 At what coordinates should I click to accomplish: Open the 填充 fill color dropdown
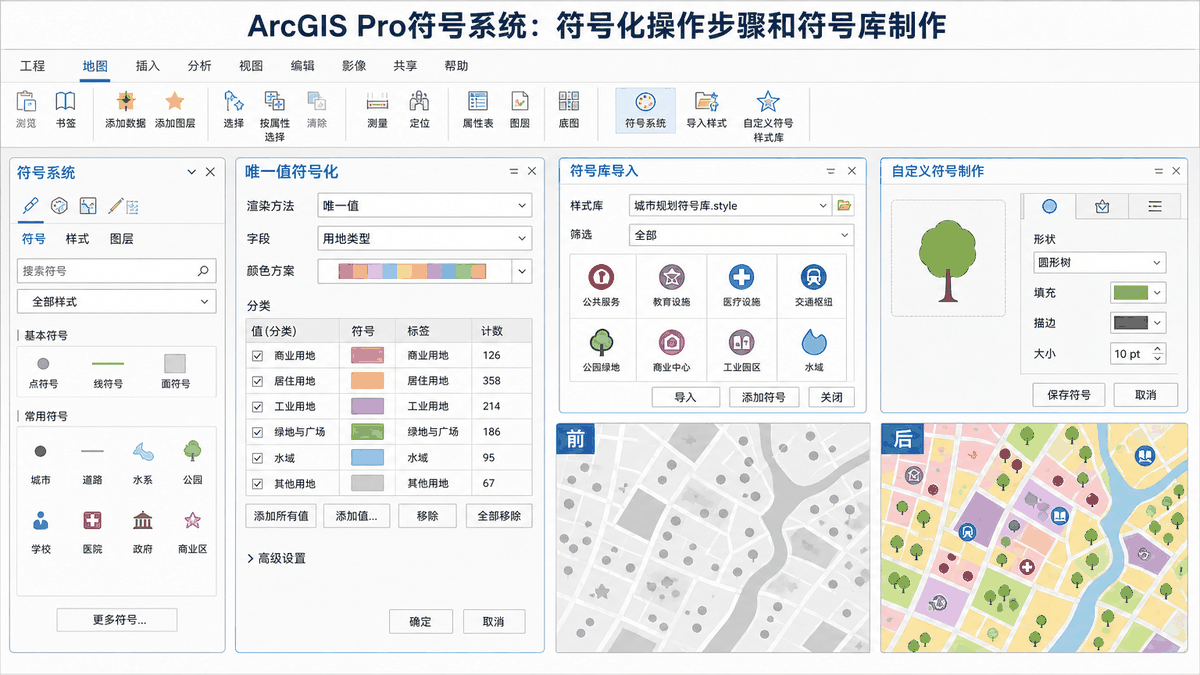(x=1138, y=293)
